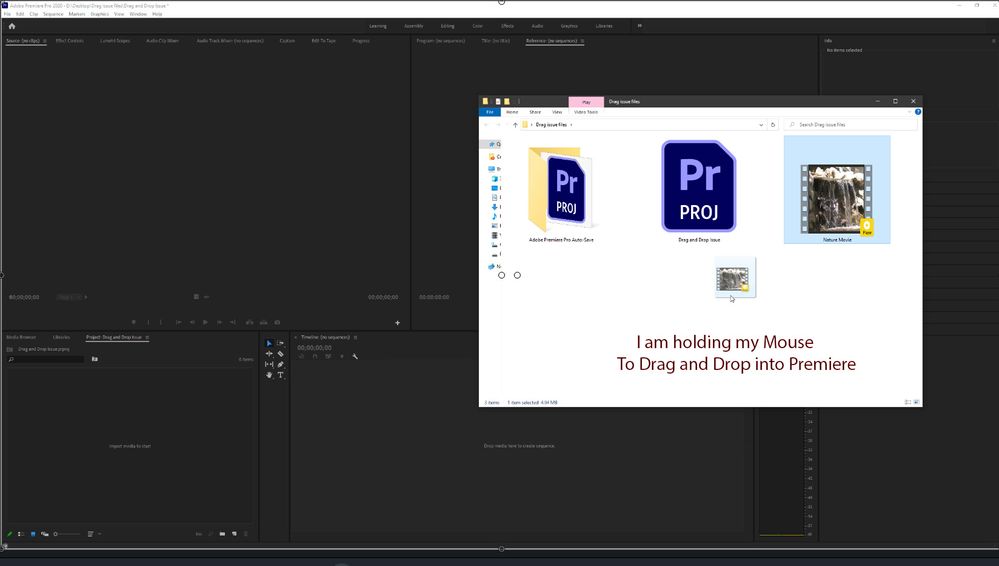Open Explorer address bar history dropdown

point(761,125)
